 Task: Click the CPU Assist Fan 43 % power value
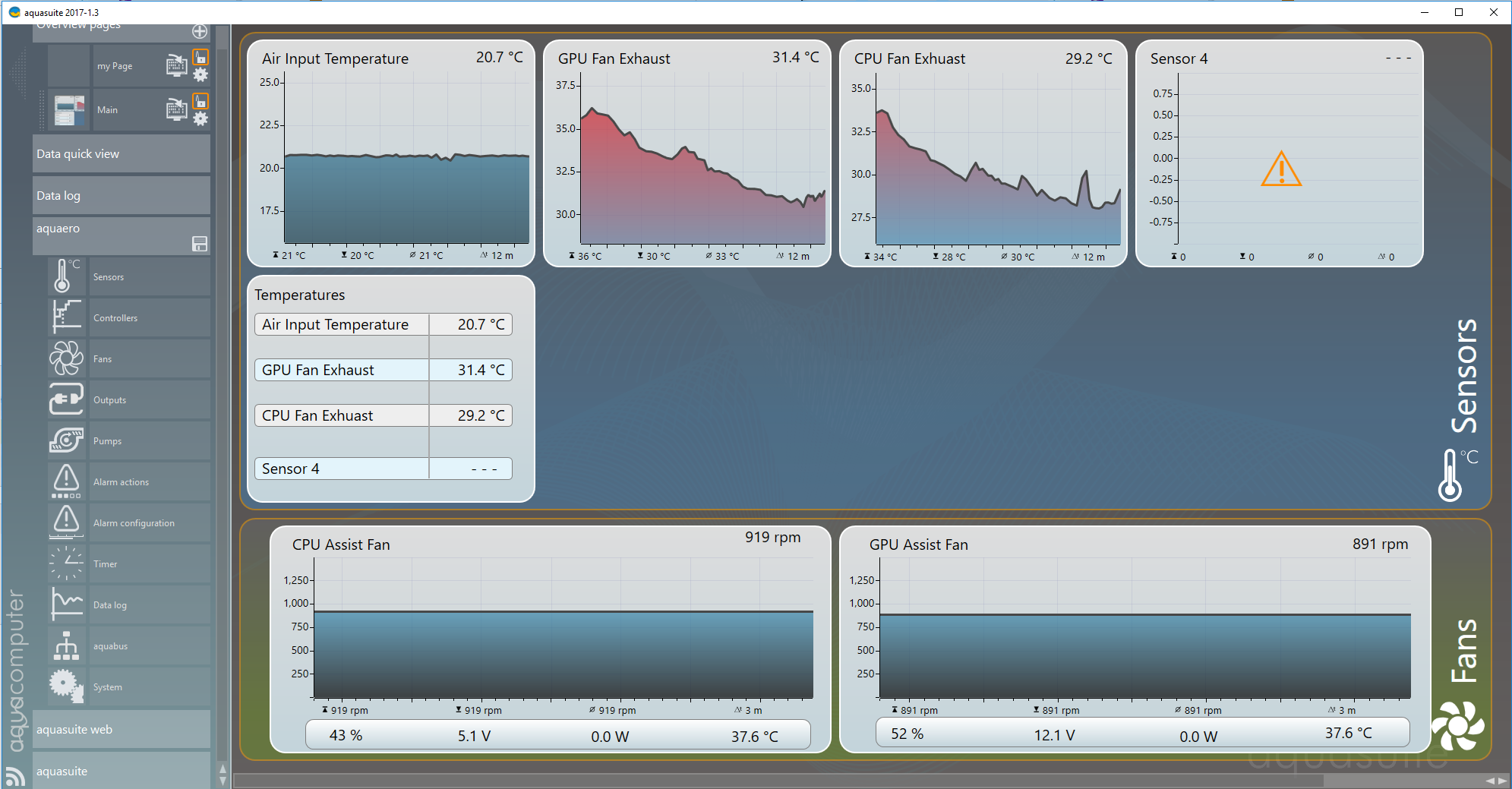click(346, 736)
